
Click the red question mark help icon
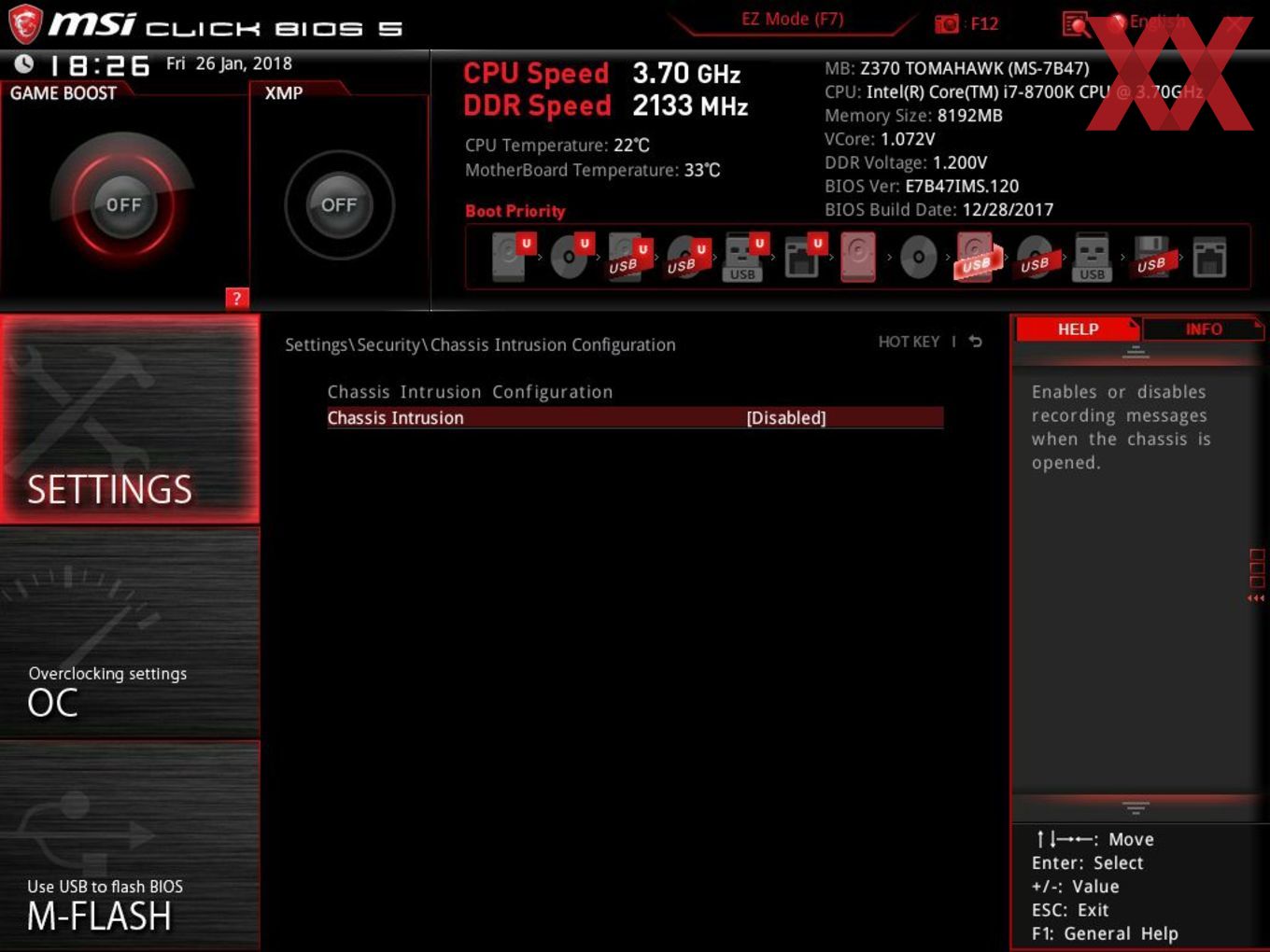pos(236,298)
